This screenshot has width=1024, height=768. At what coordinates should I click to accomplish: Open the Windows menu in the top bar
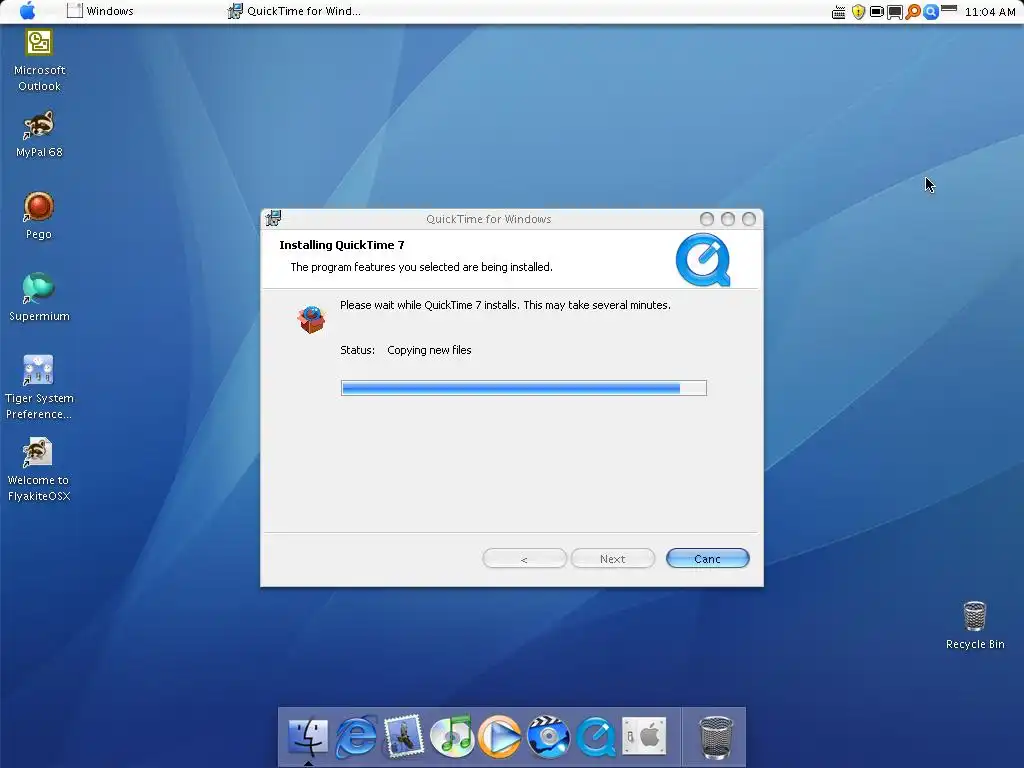click(100, 11)
